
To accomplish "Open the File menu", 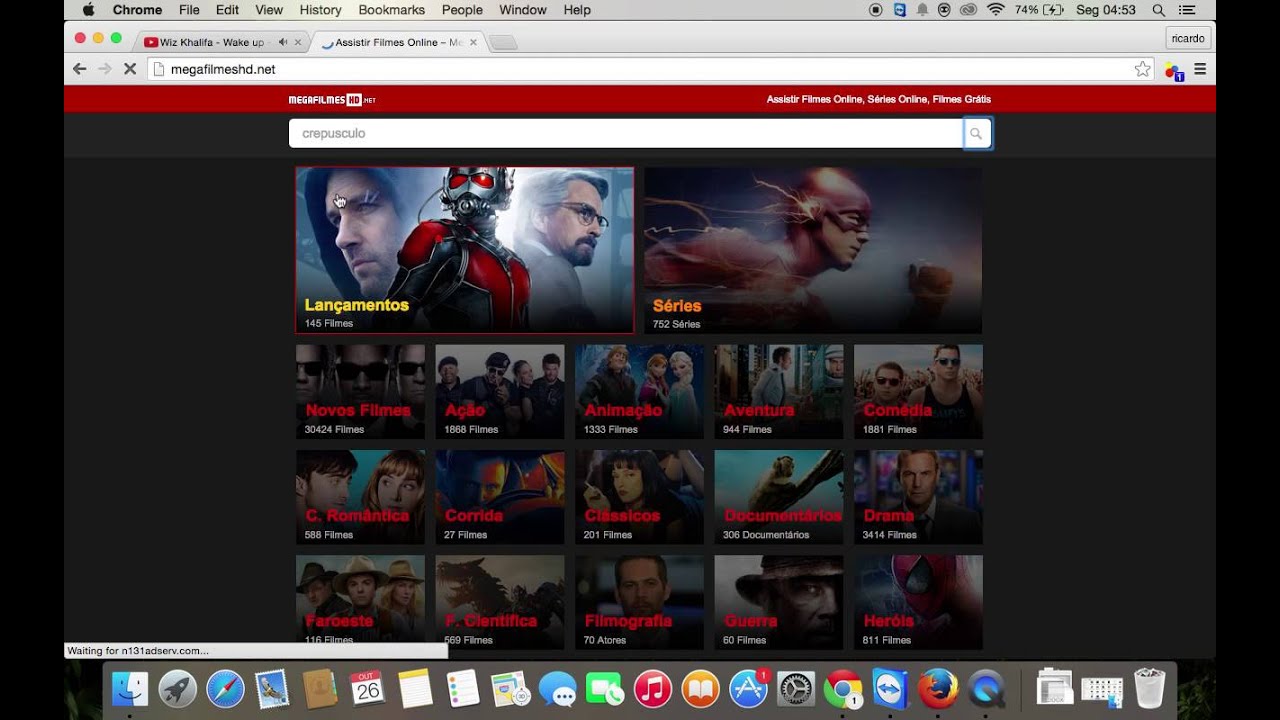I will click(189, 10).
